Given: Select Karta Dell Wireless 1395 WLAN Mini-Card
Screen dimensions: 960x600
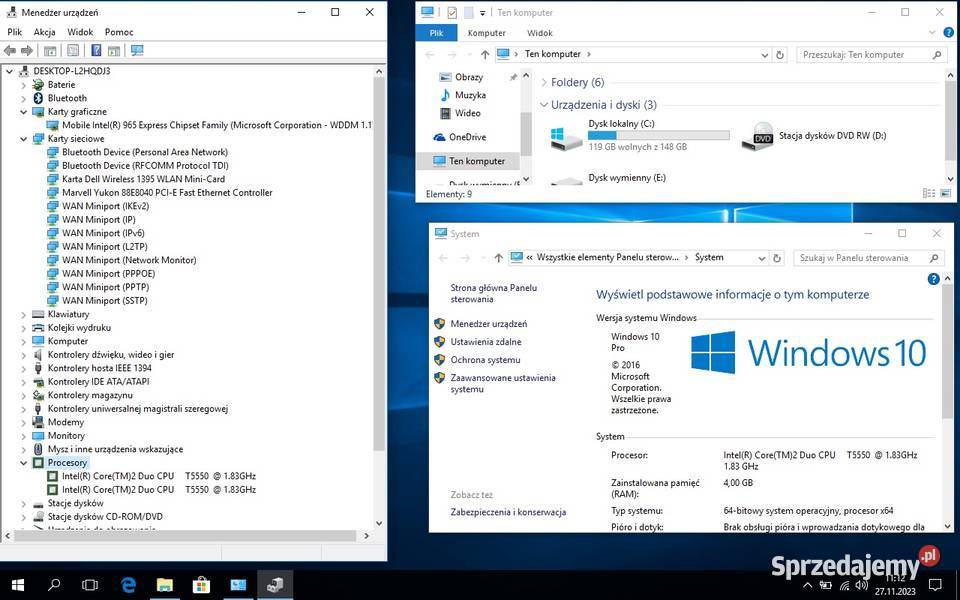Looking at the screenshot, I should [x=143, y=179].
